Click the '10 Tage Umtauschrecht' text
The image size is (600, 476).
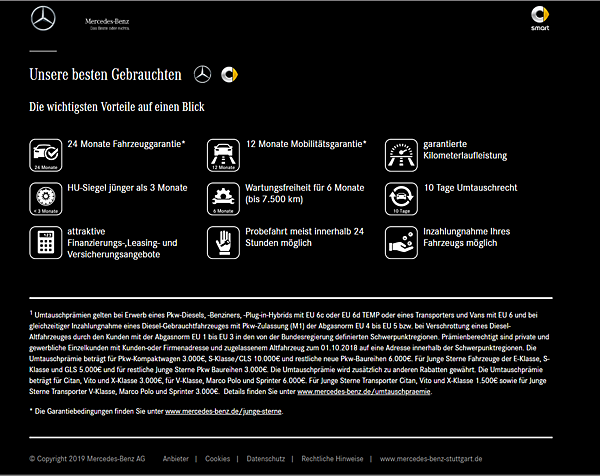[x=470, y=187]
